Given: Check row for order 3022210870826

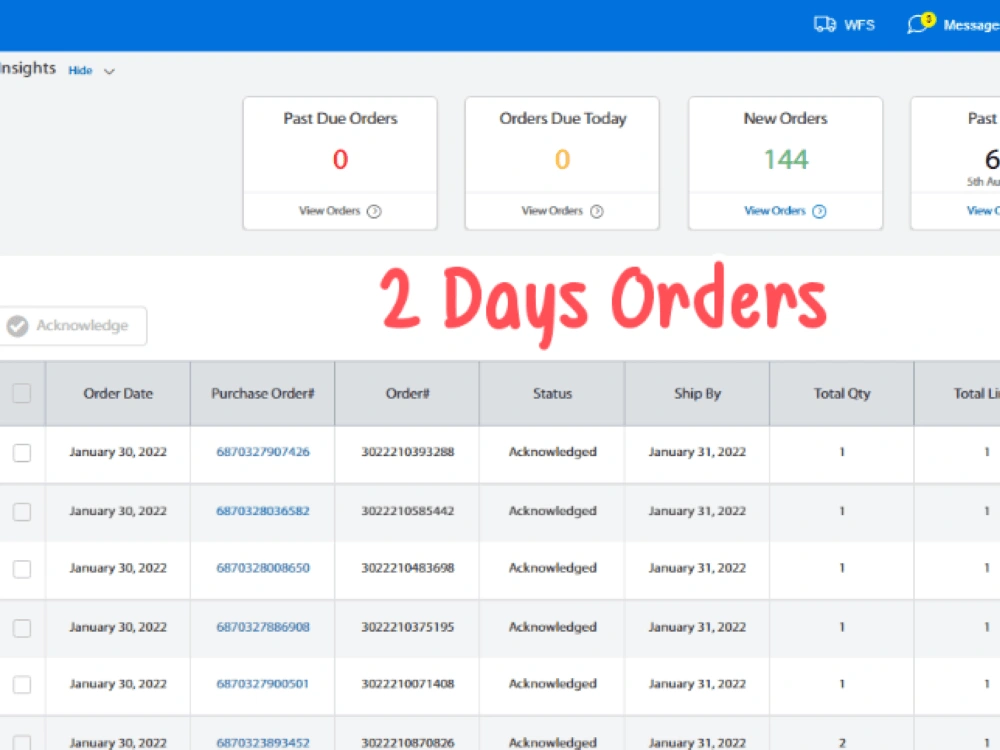Looking at the screenshot, I should tap(22, 742).
